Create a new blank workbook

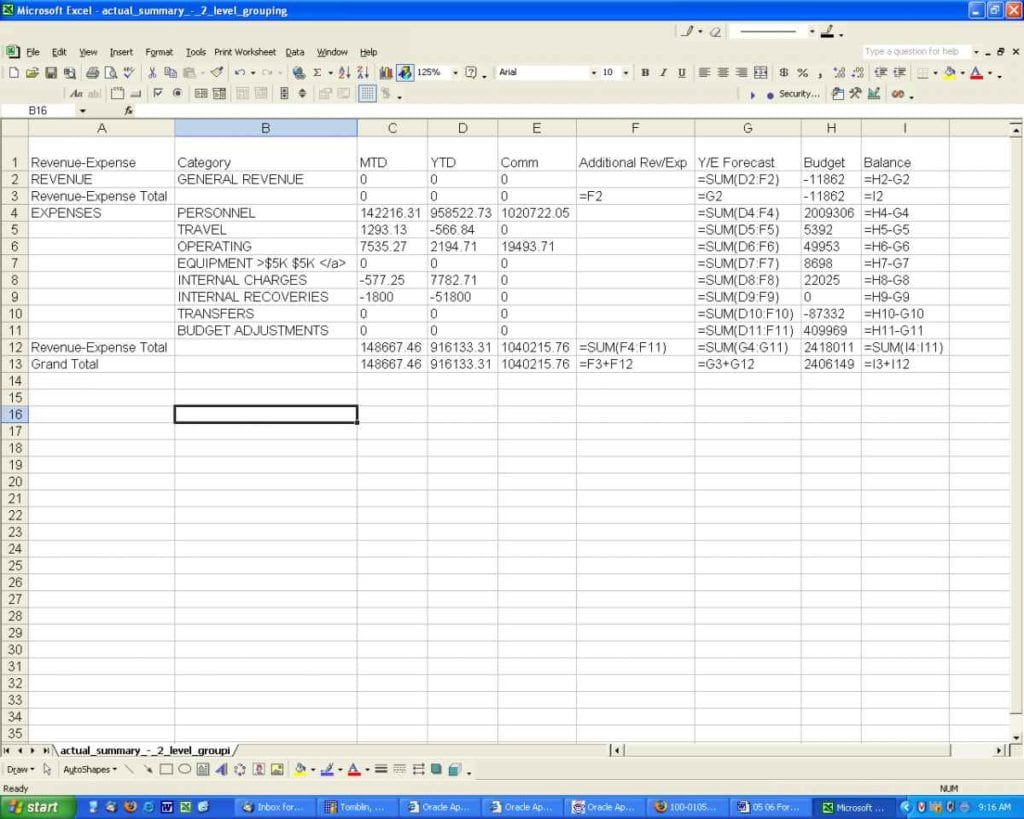13,73
